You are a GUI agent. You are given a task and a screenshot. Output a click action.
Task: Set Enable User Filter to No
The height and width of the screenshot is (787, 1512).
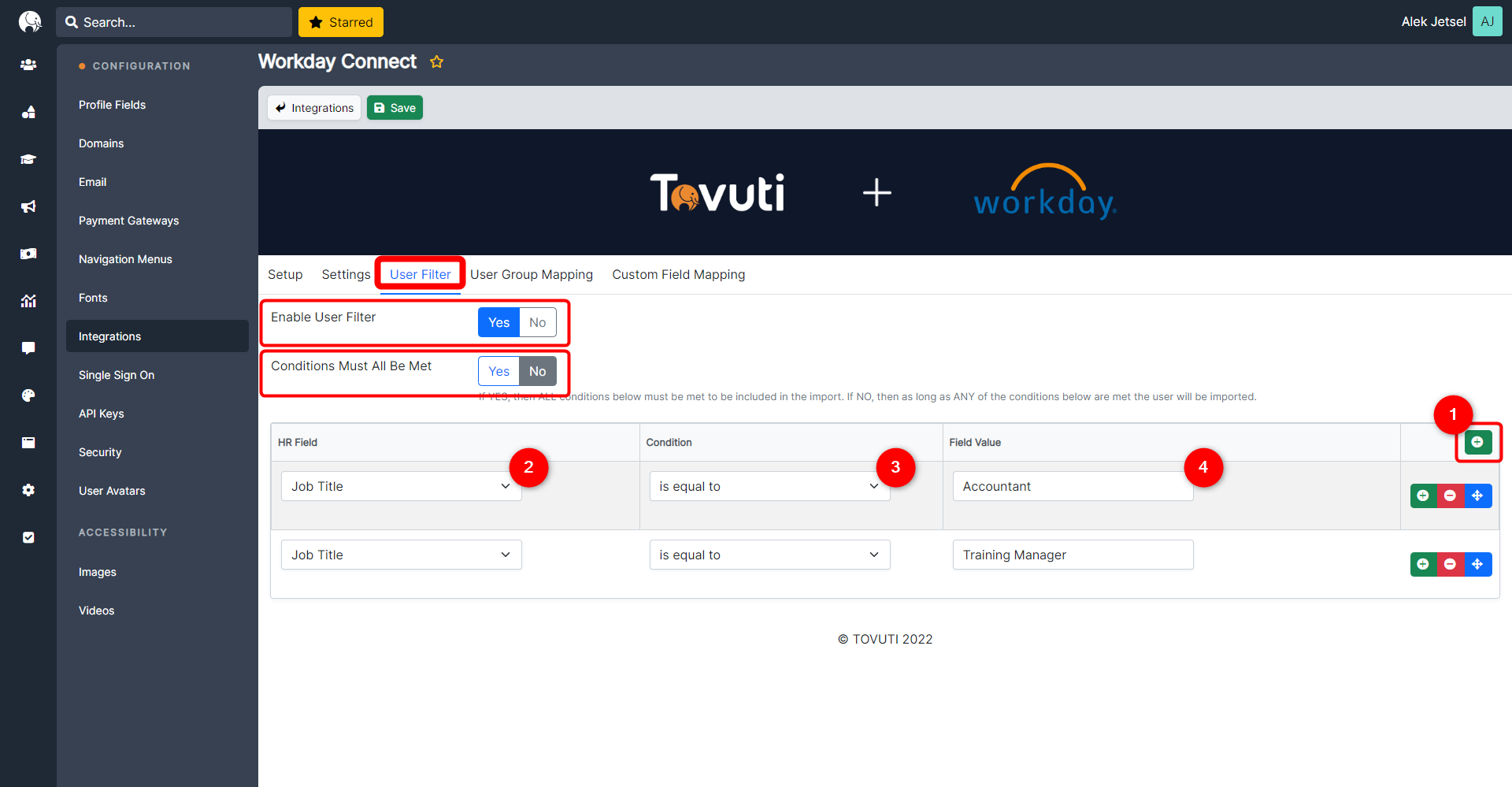(538, 322)
